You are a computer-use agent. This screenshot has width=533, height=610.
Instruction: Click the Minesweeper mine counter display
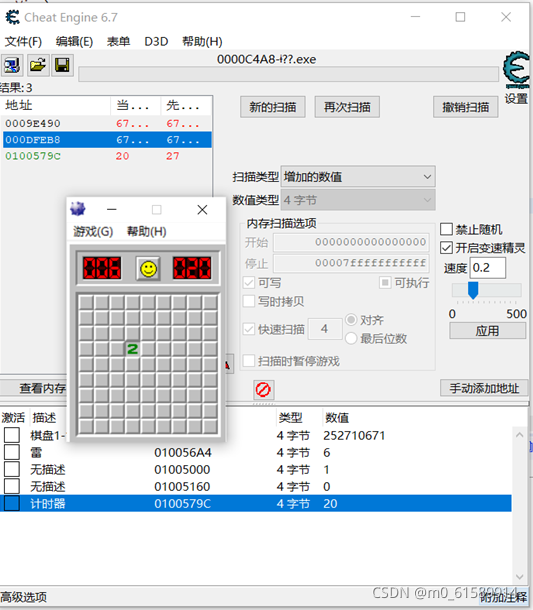(102, 268)
